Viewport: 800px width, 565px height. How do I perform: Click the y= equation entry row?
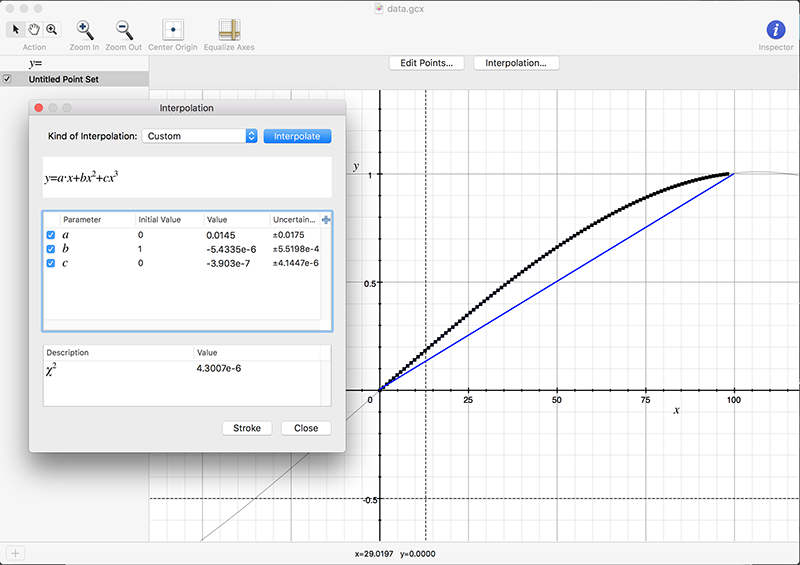click(x=74, y=63)
